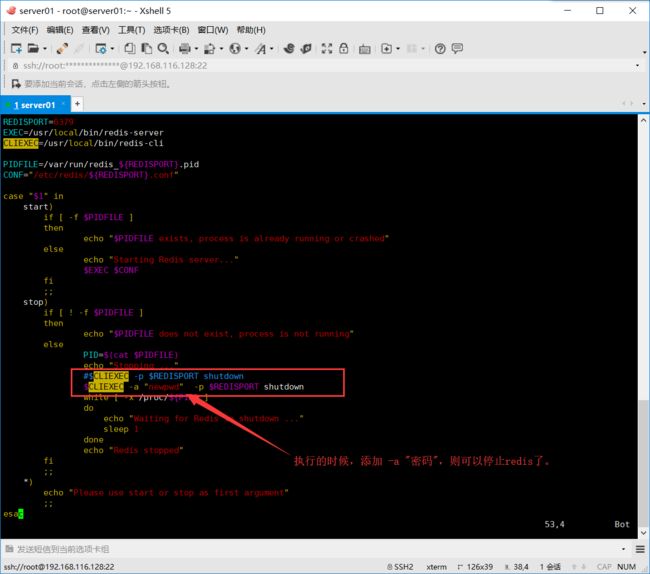Expand the compose bar dropdown arrow
Image resolution: width=650 pixels, height=574 pixels.
pyautogui.click(x=623, y=549)
